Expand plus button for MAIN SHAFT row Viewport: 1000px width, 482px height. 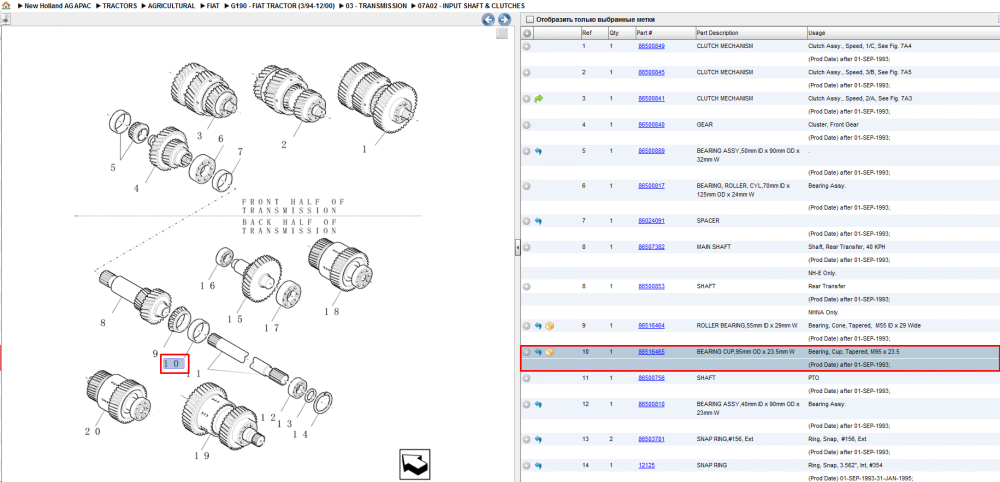pos(527,247)
